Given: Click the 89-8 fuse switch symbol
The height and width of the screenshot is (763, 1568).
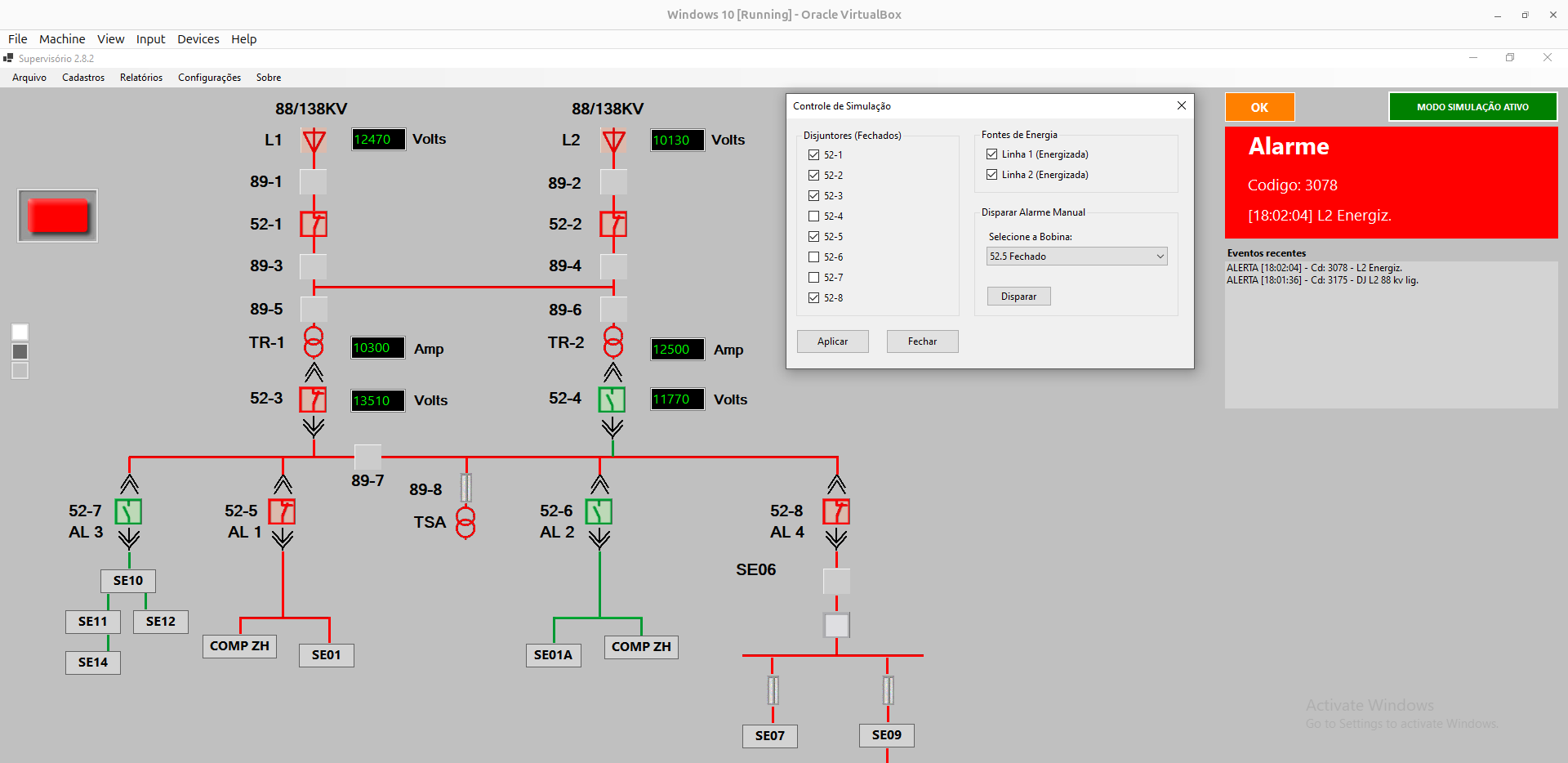Looking at the screenshot, I should (x=465, y=488).
